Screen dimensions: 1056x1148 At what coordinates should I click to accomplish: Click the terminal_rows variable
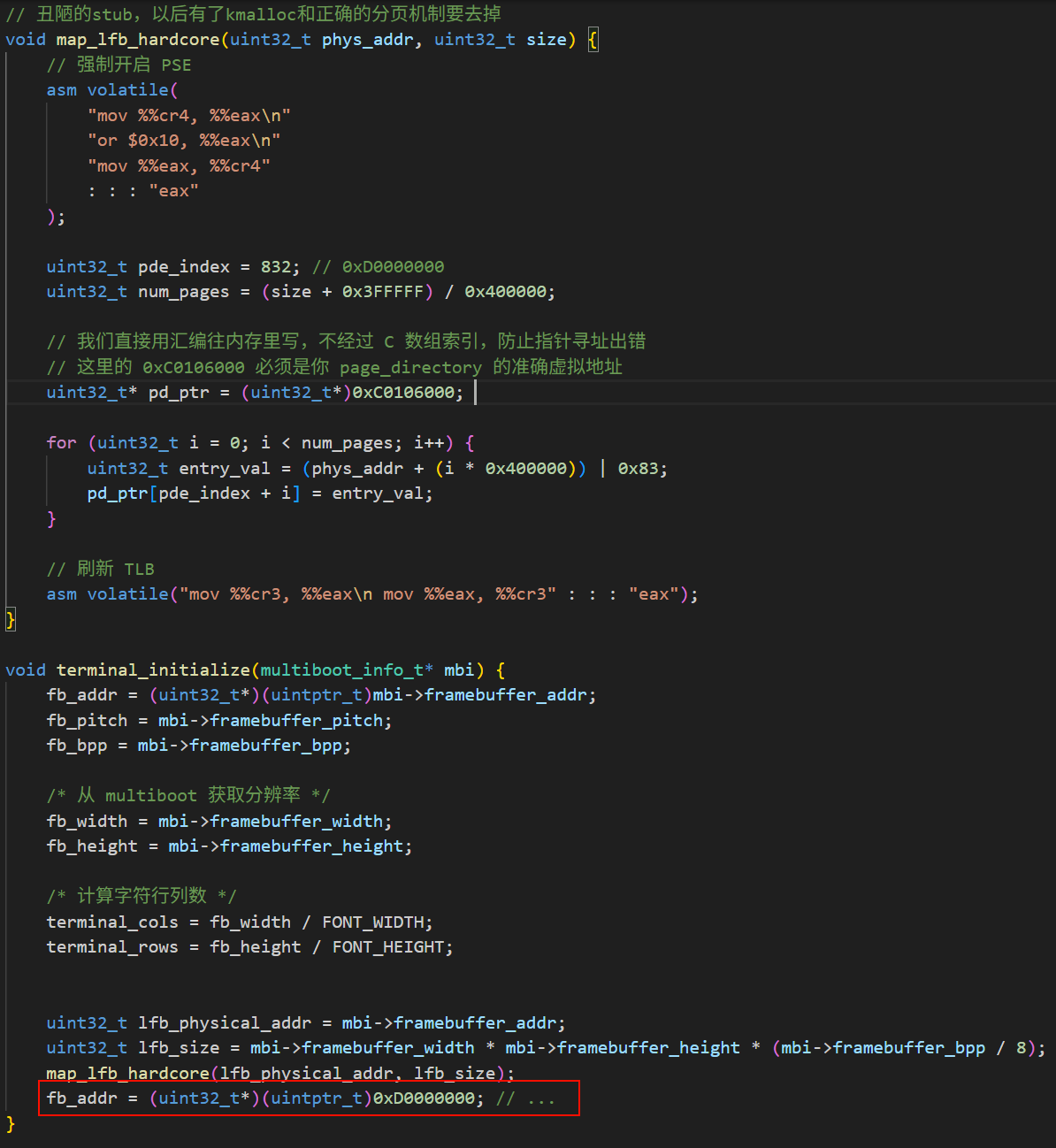[112, 947]
